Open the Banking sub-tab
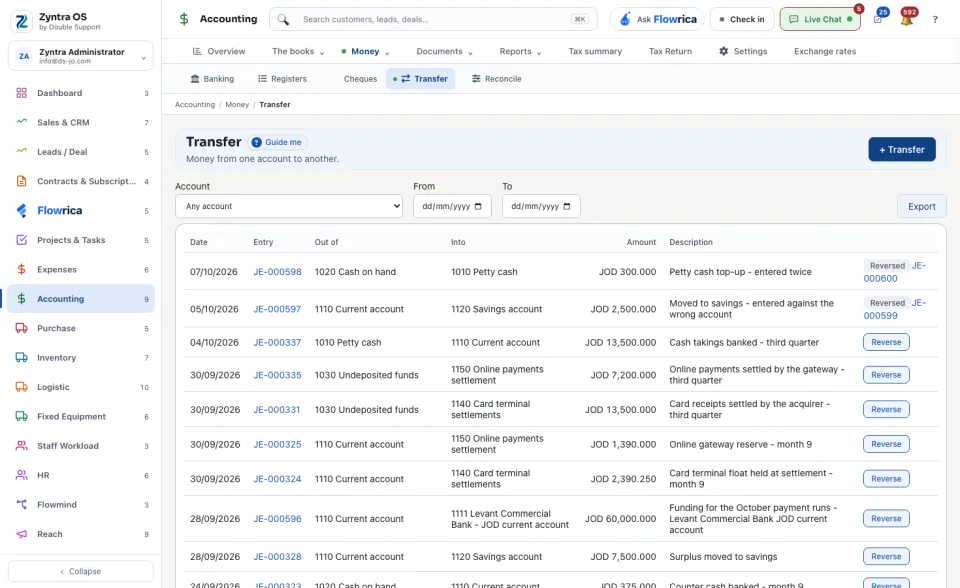This screenshot has width=960, height=588. pos(212,79)
